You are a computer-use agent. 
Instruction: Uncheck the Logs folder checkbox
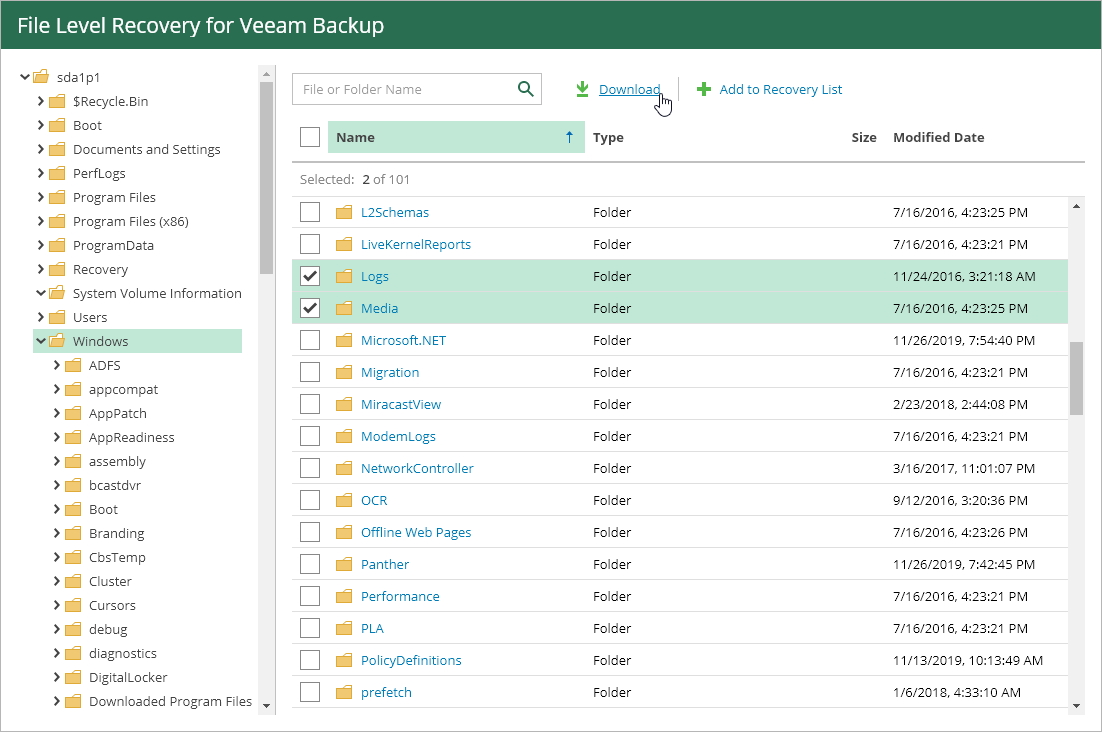tap(310, 276)
